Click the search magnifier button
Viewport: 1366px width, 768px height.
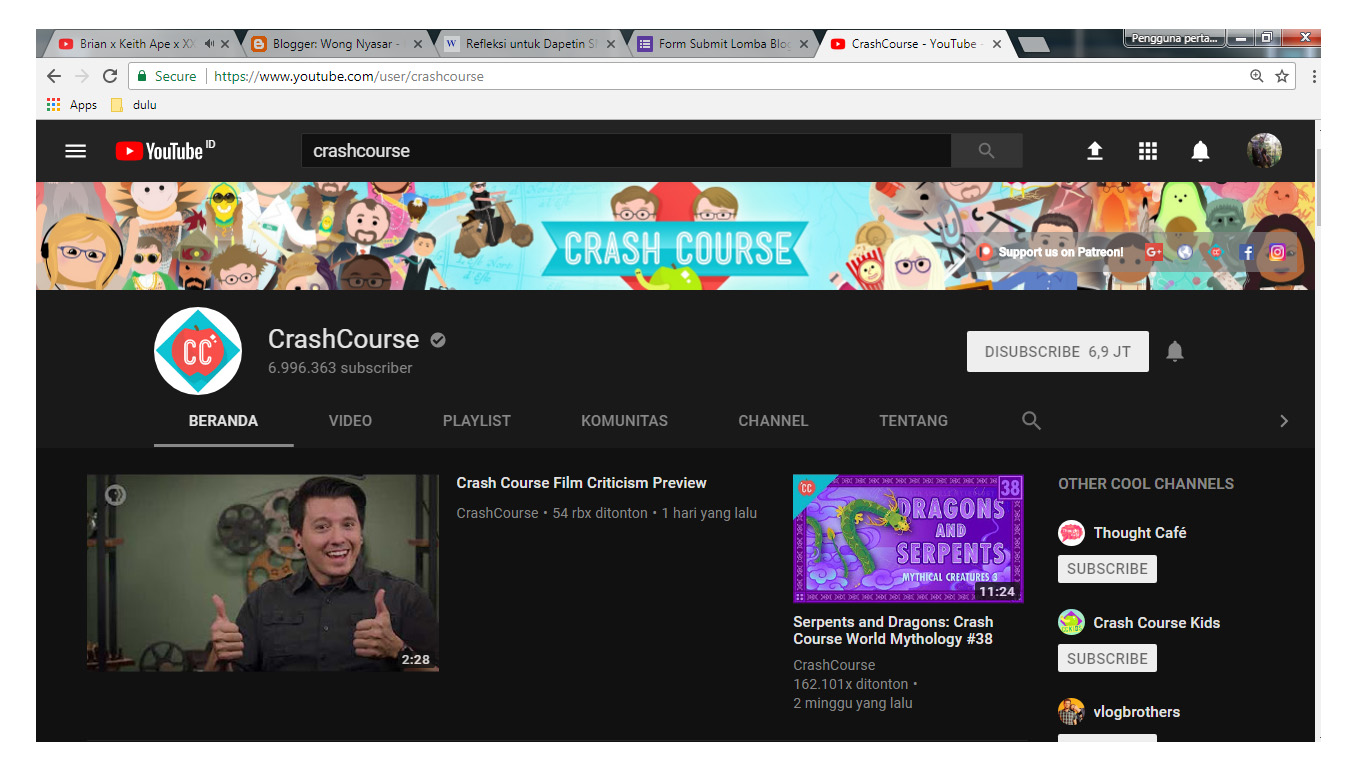(x=987, y=151)
